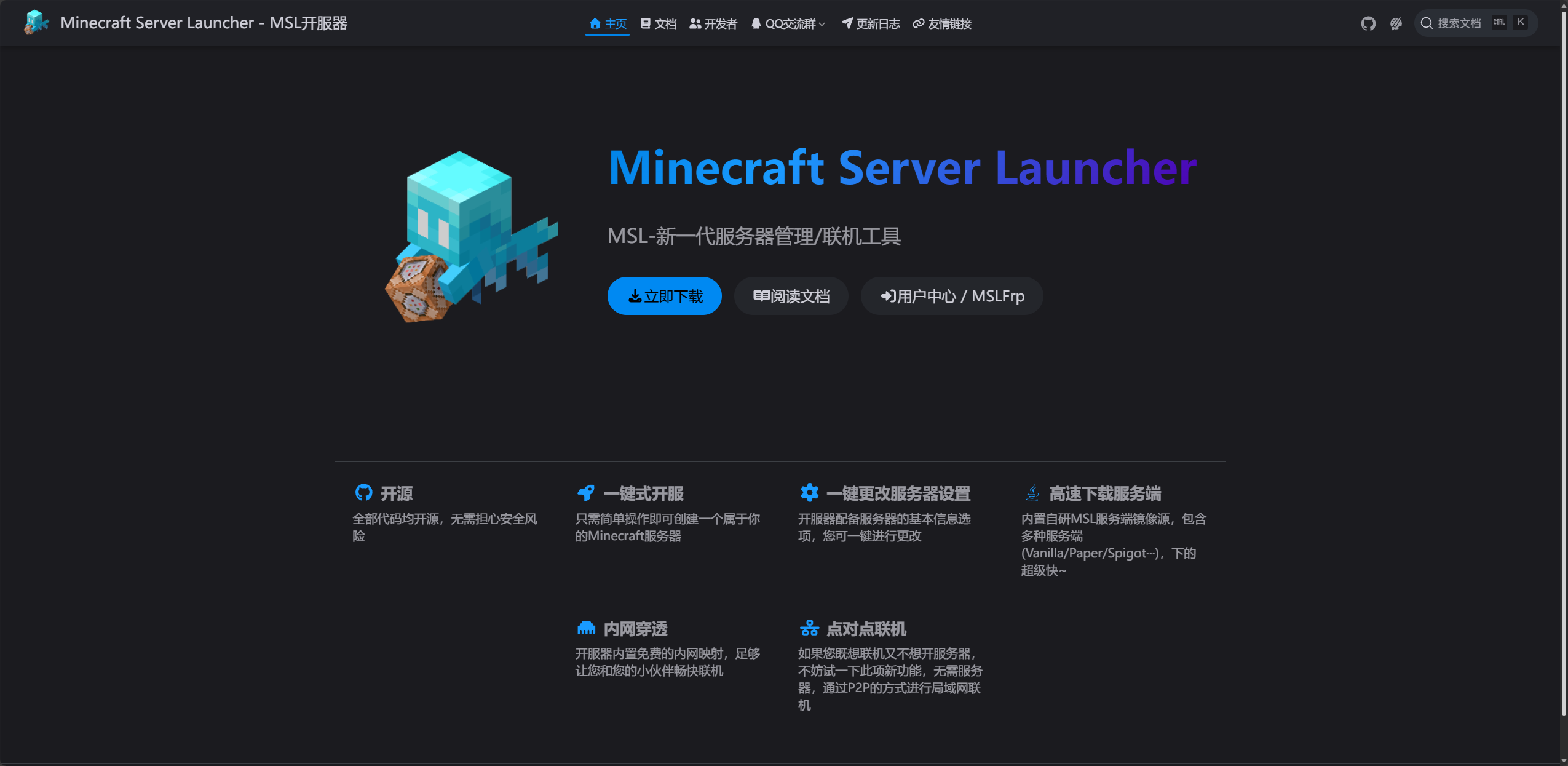The width and height of the screenshot is (1568, 766).
Task: Click the page vertical scrollbar
Action: pos(1564,369)
